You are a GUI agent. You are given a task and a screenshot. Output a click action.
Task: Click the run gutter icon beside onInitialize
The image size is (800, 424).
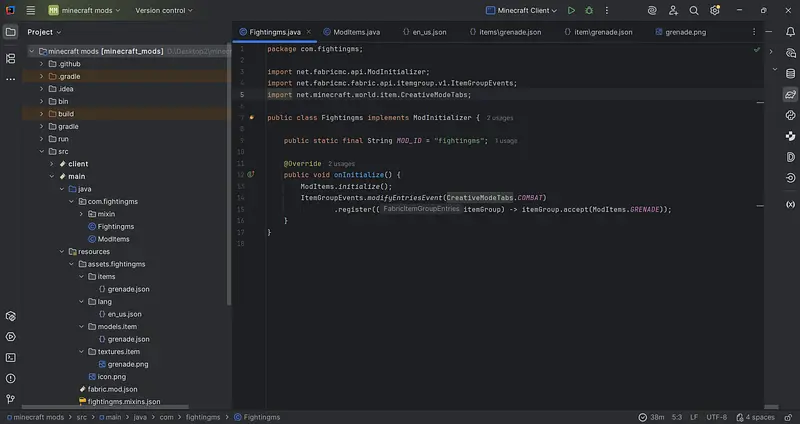click(251, 174)
